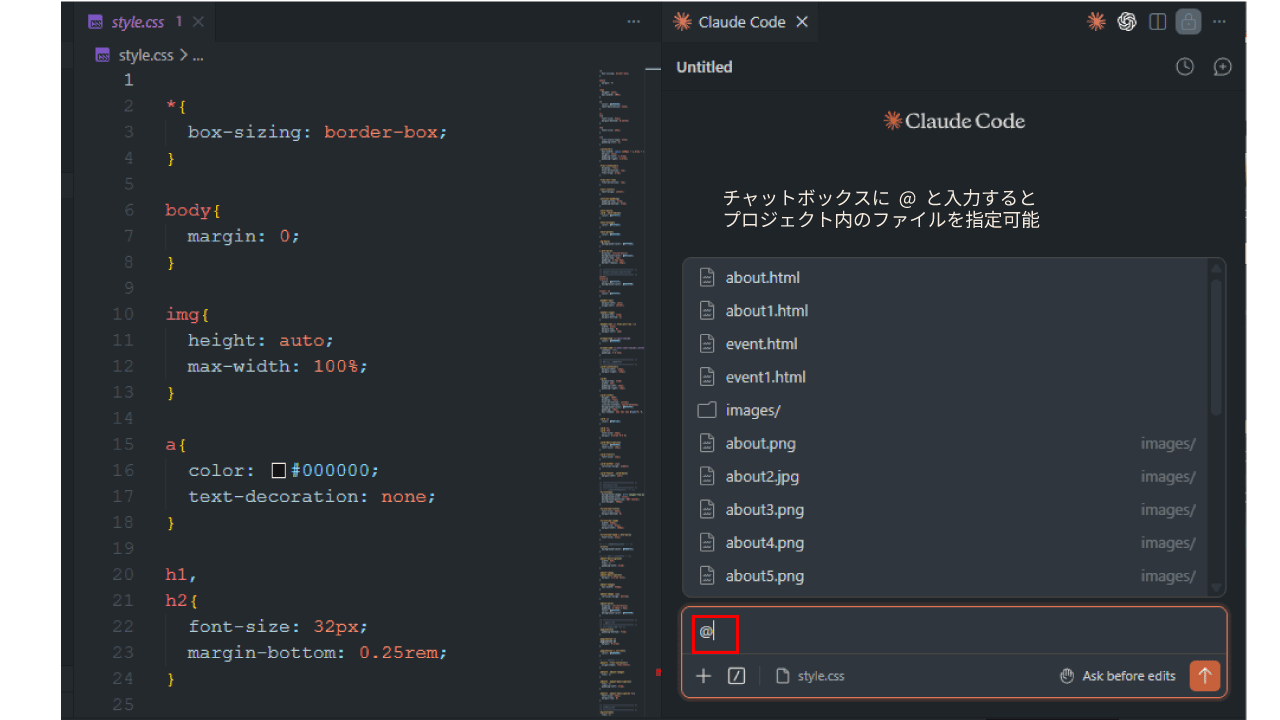
Task: Toggle the lock icon in top toolbar
Action: (x=1188, y=22)
